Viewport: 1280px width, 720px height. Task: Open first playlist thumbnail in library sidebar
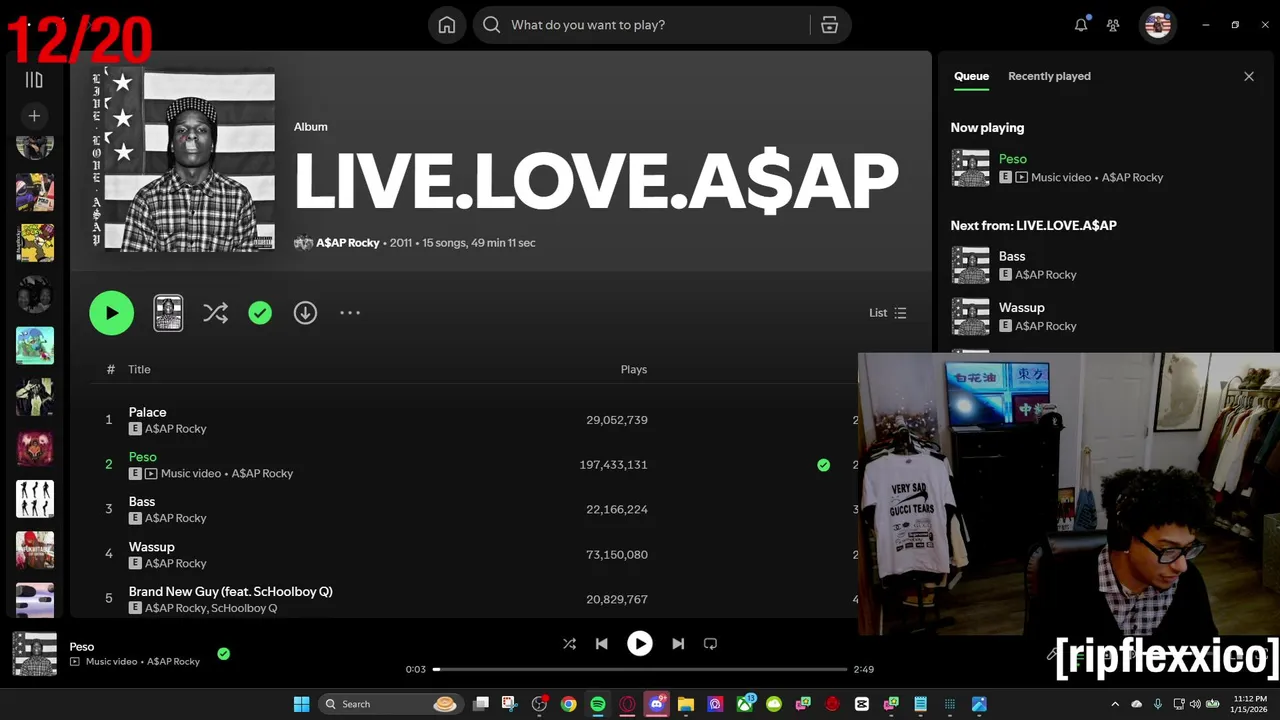click(x=35, y=146)
